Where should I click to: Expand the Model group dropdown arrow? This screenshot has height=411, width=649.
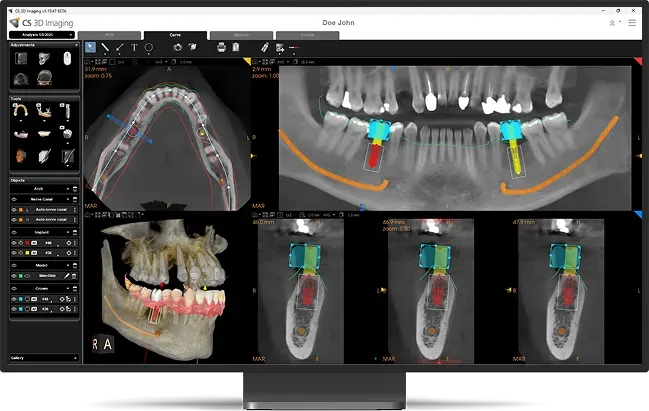tap(68, 265)
